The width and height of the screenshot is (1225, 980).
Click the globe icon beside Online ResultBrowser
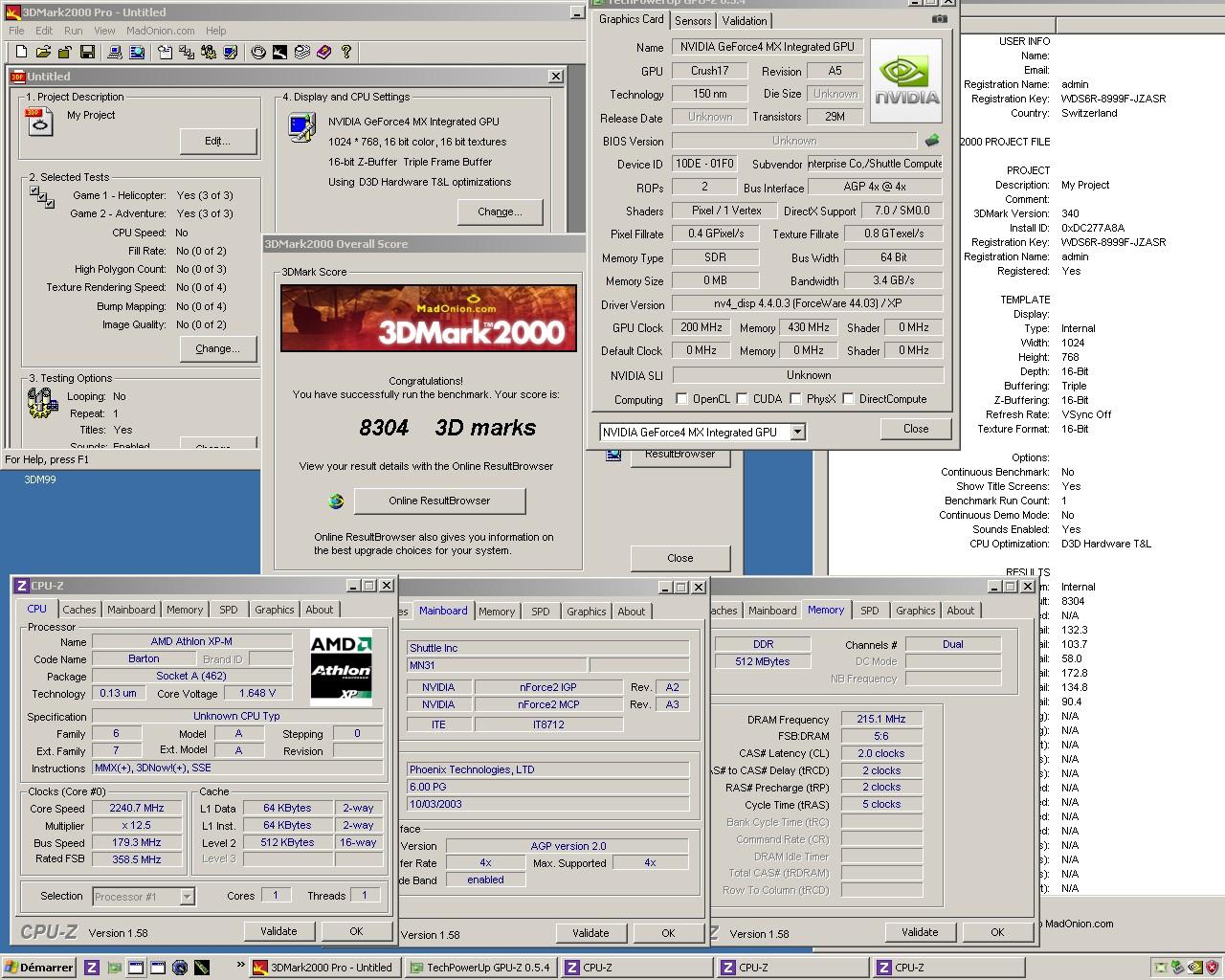click(x=336, y=501)
